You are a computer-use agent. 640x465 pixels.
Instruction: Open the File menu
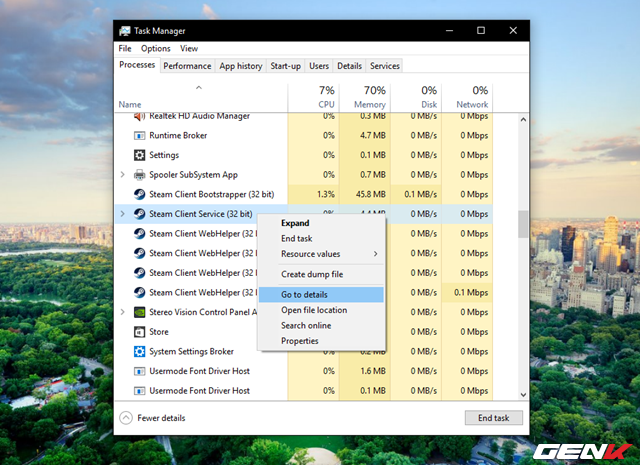tap(125, 49)
